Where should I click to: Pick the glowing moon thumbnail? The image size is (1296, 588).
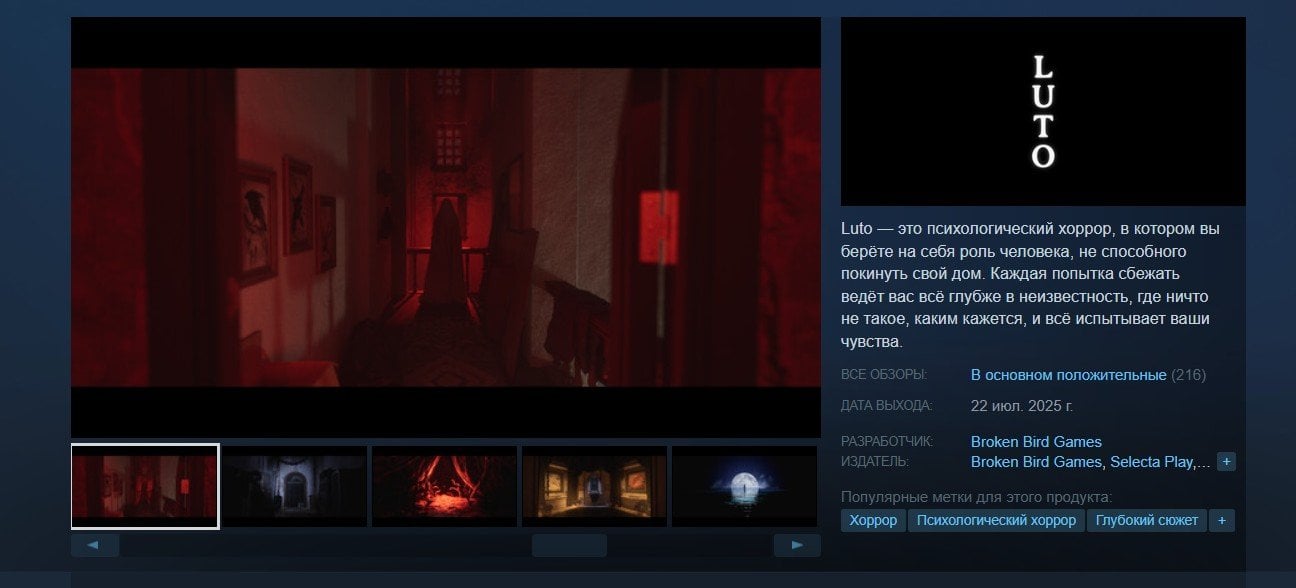click(x=744, y=486)
